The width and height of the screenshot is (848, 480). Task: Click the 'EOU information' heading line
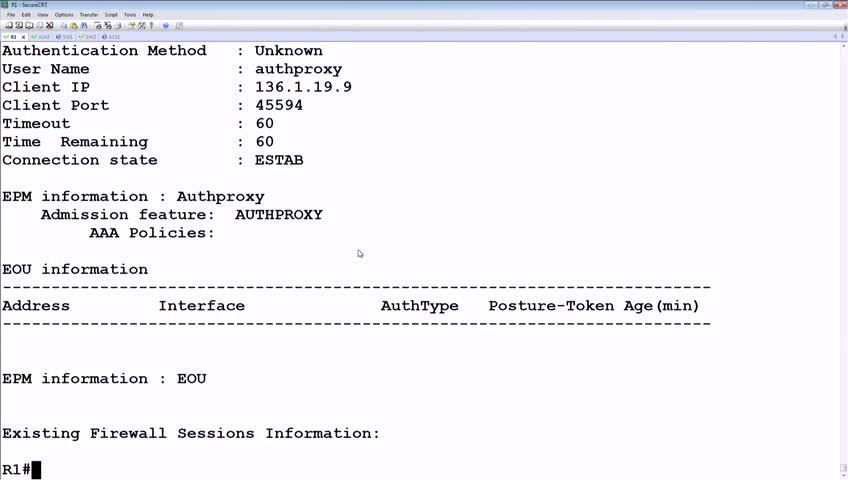[75, 269]
